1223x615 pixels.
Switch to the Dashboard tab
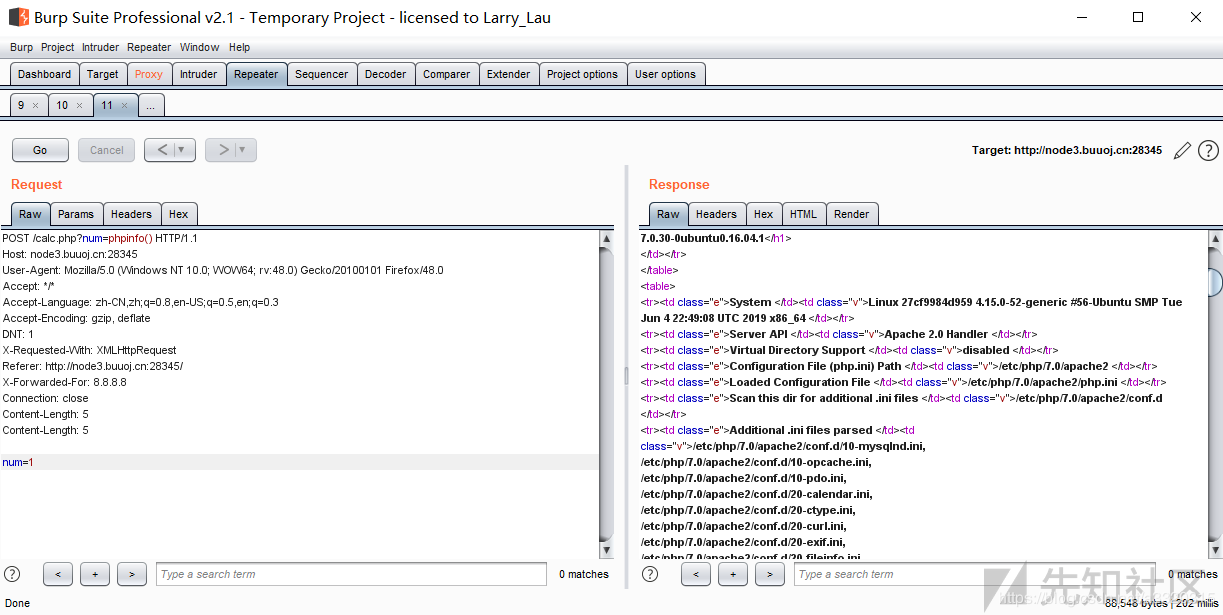44,74
